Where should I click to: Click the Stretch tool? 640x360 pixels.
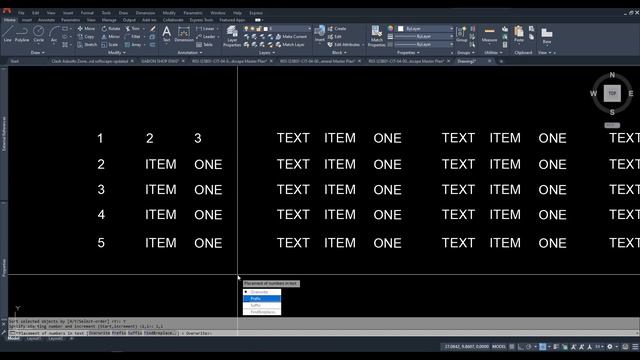tap(87, 44)
